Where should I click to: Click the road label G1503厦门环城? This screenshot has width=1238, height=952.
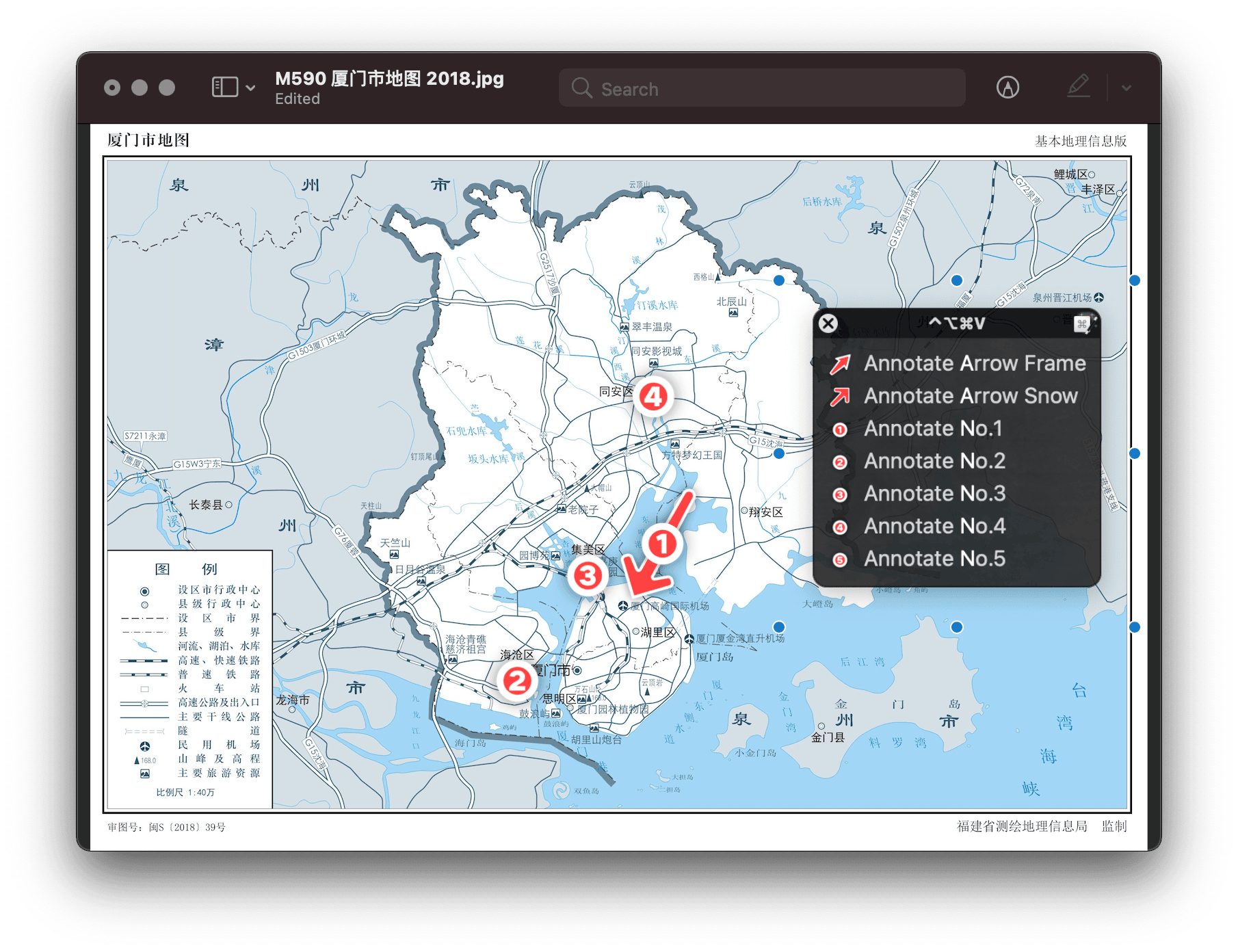tap(317, 346)
